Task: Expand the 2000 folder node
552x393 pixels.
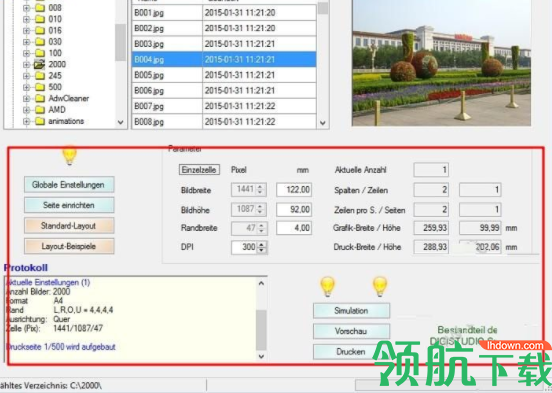Action: tap(26, 64)
